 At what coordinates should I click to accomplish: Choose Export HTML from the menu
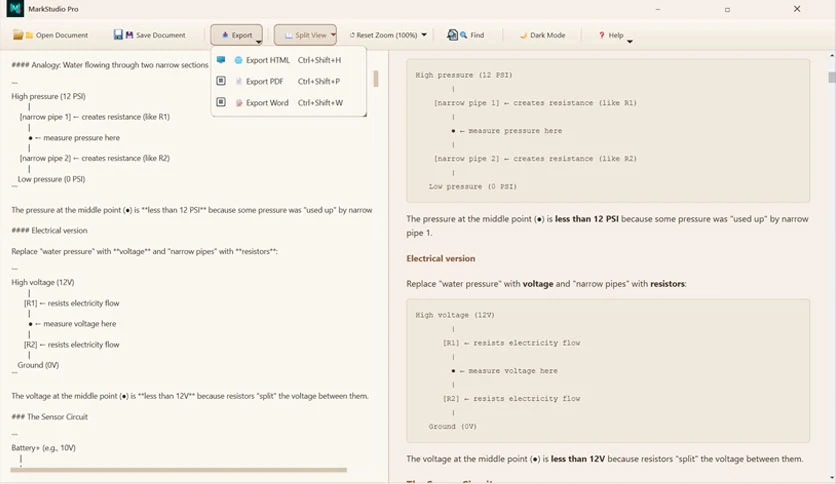[x=288, y=60]
